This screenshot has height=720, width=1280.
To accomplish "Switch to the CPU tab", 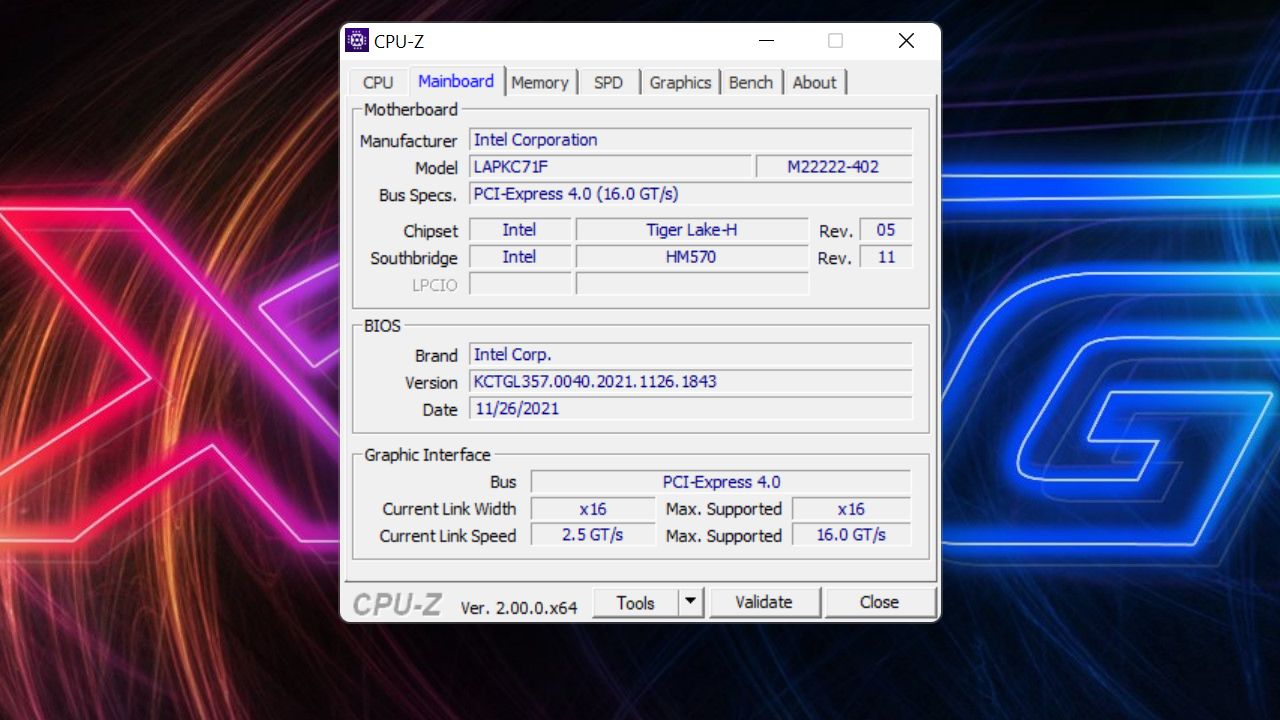I will click(378, 83).
